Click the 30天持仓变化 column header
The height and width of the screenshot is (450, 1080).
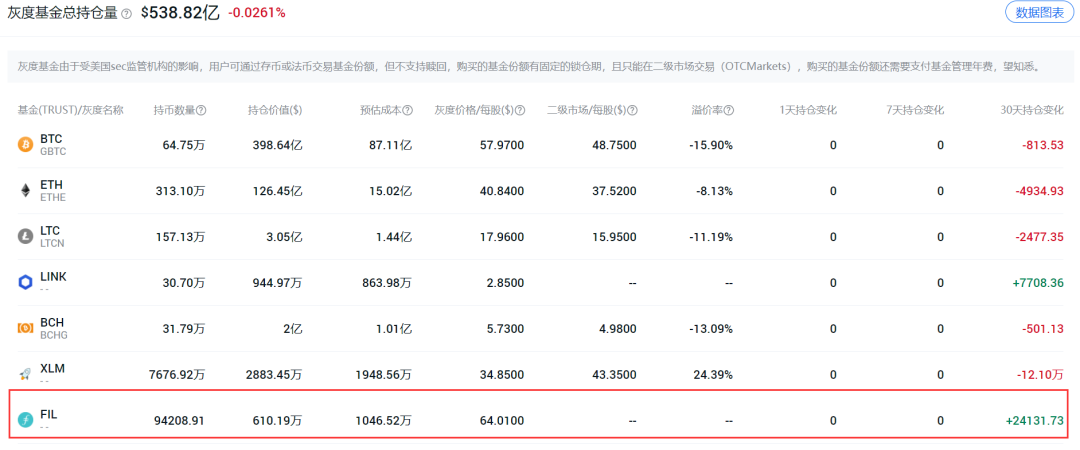pyautogui.click(x=1032, y=110)
